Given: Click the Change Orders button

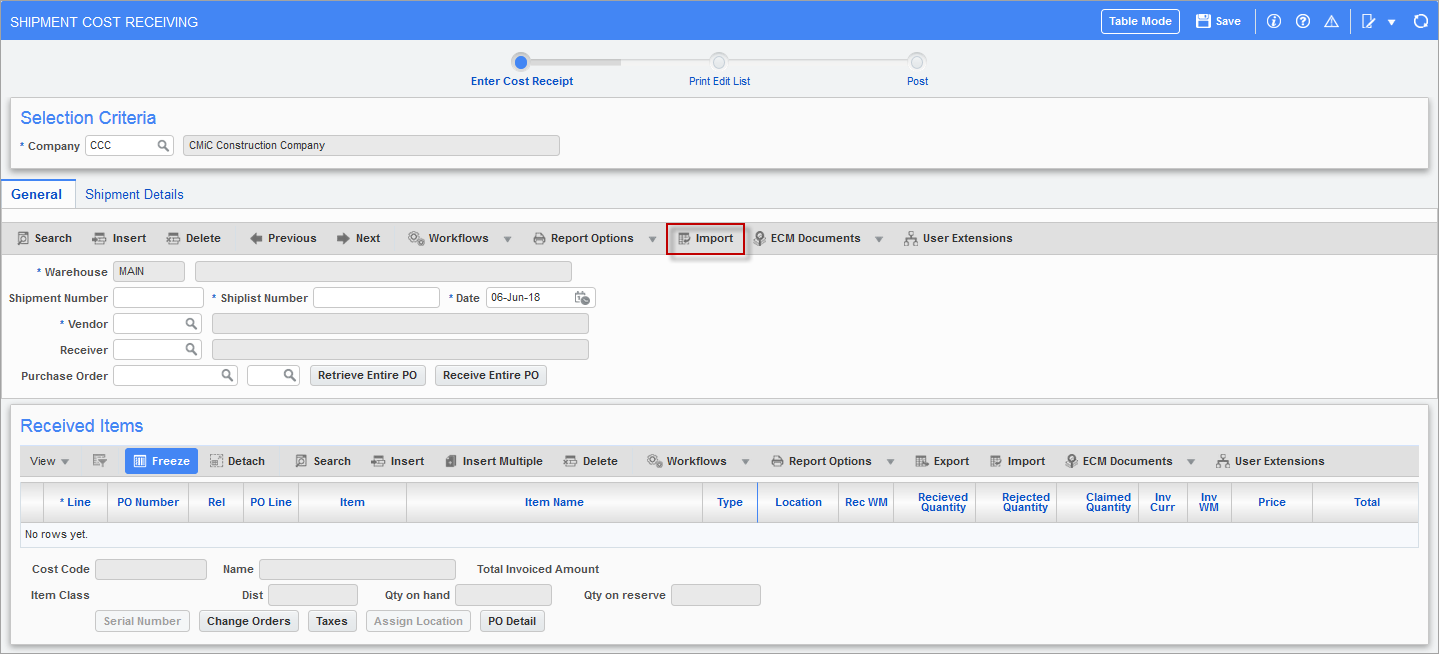Looking at the screenshot, I should (248, 621).
